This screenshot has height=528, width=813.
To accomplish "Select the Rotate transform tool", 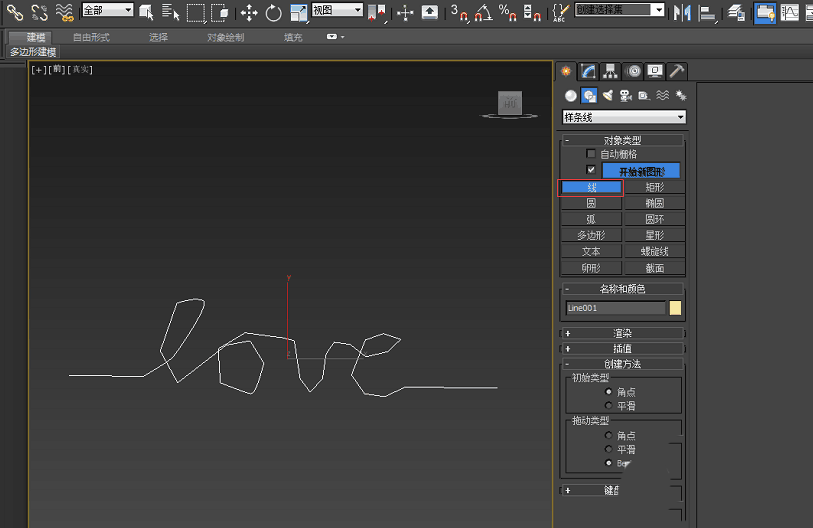I will [x=273, y=13].
